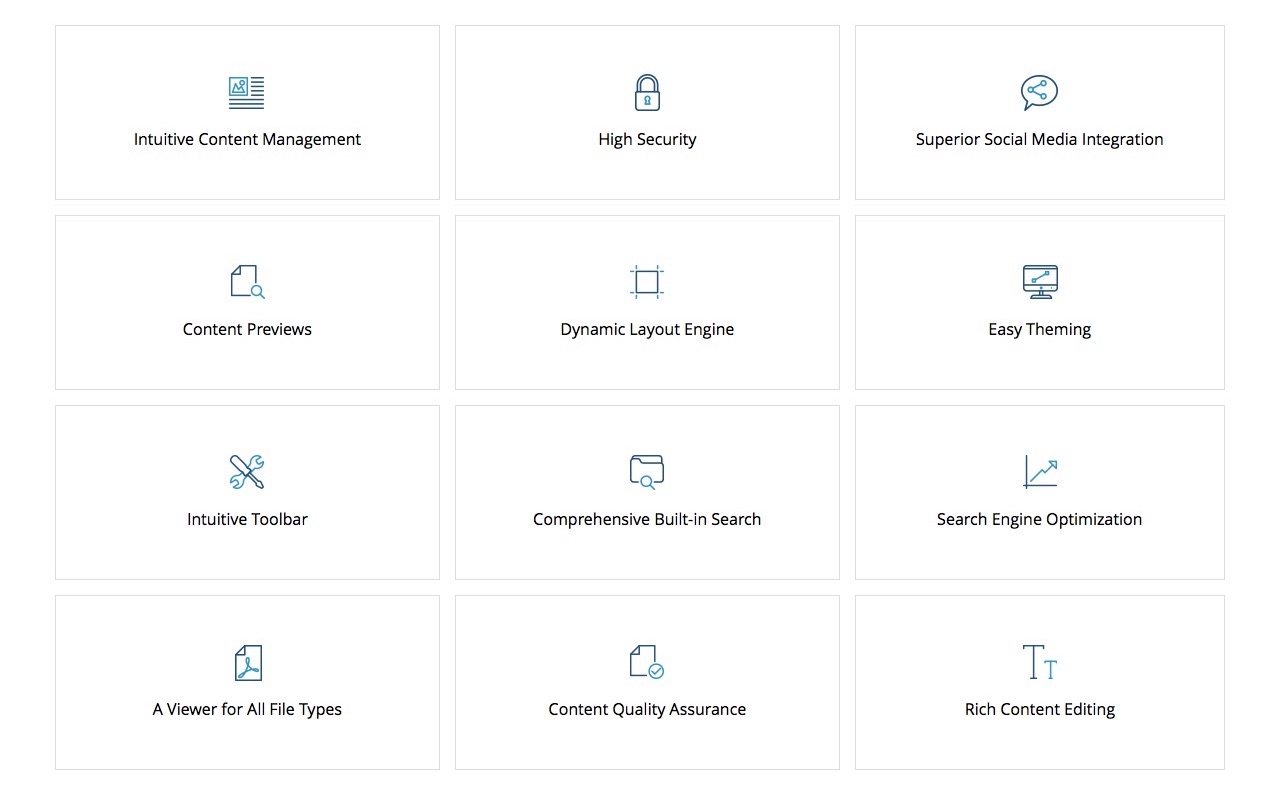Select the Dynamic Layout Engine square icon

[x=647, y=282]
